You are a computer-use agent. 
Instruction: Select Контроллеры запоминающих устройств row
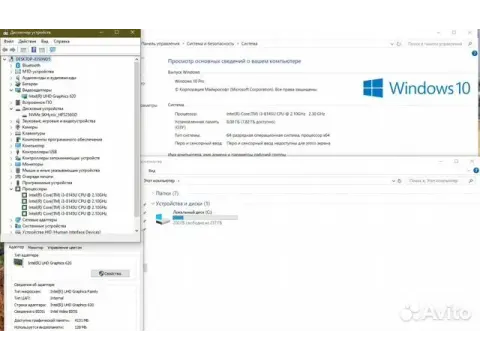(61, 158)
